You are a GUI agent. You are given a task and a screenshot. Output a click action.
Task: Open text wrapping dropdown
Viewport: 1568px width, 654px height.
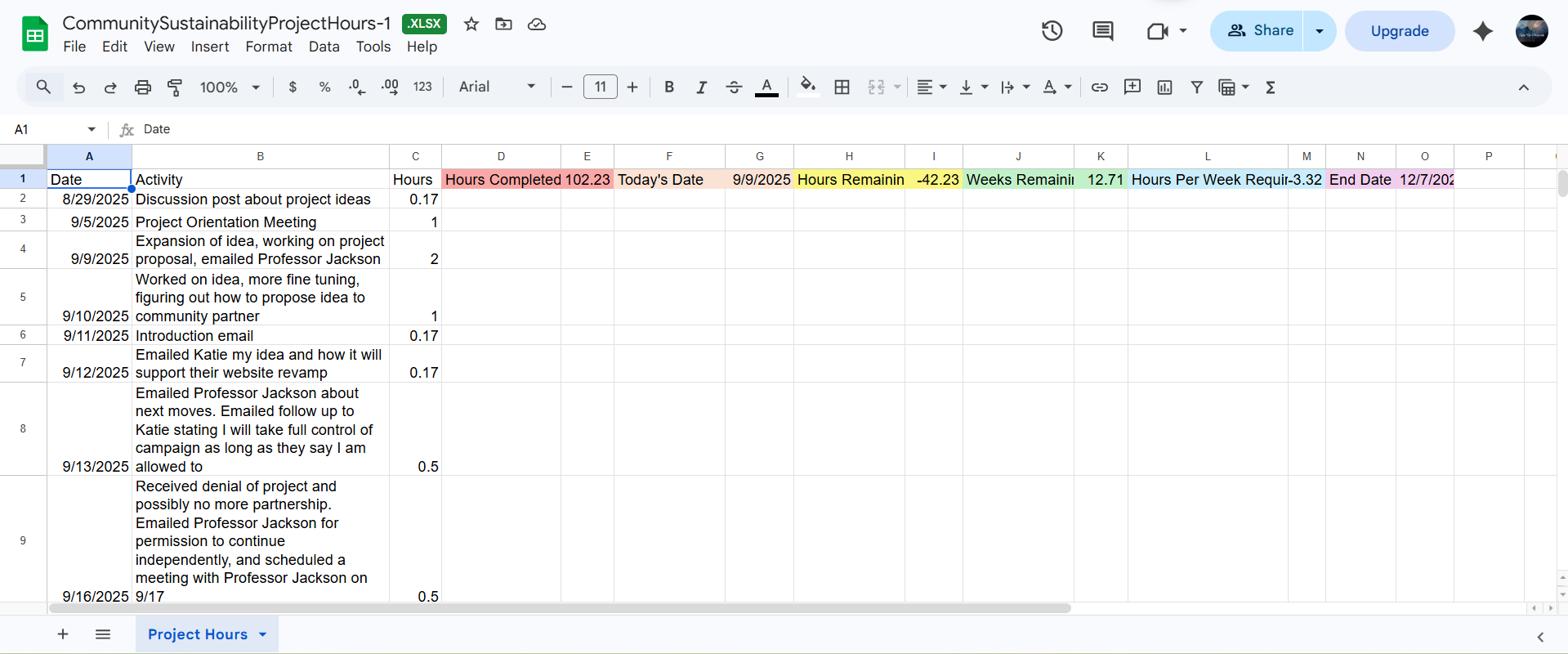click(1016, 87)
